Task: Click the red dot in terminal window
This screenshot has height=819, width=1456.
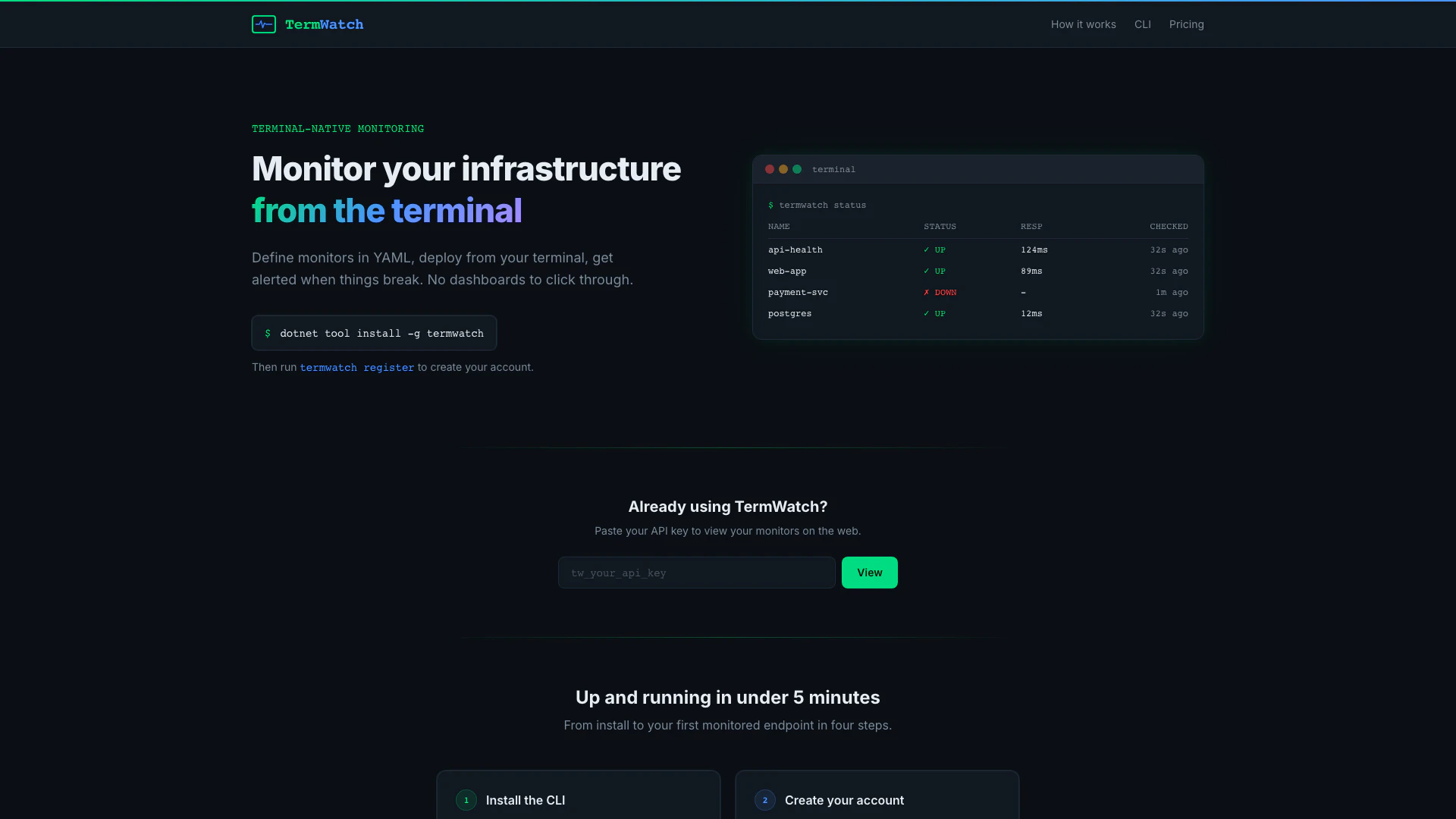Action: tap(770, 169)
